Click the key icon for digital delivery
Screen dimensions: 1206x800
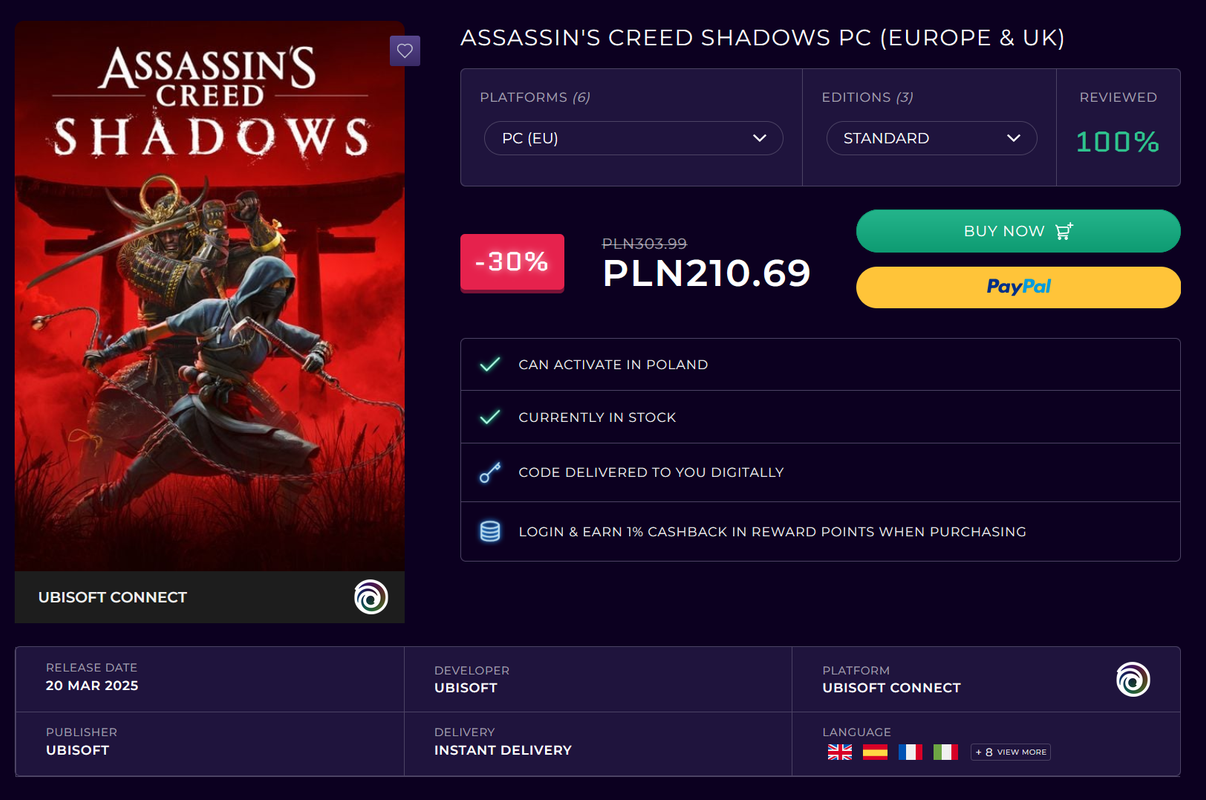(x=490, y=472)
